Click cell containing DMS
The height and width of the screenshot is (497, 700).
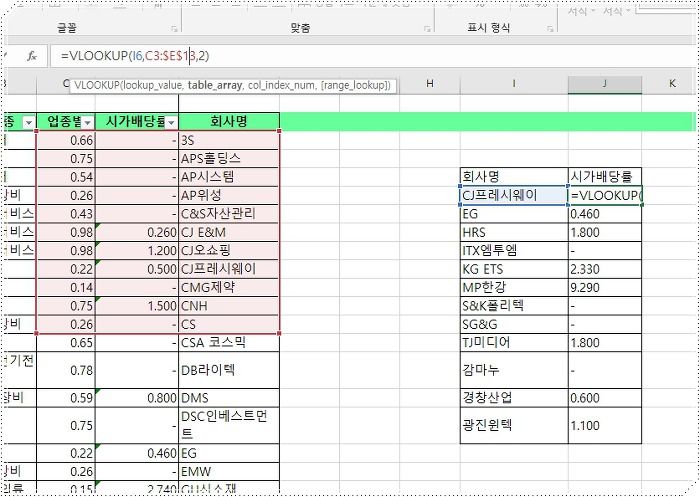(229, 398)
